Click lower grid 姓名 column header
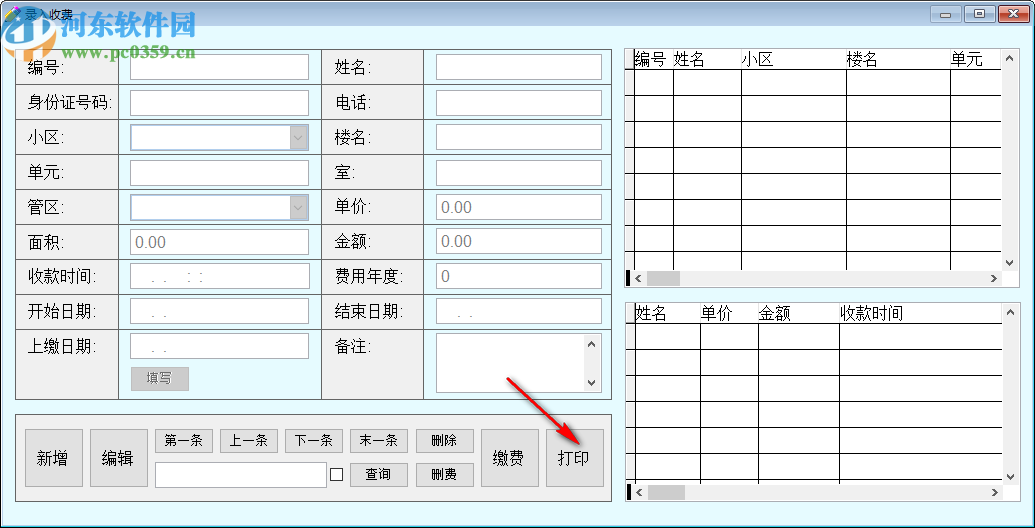Screen dimensions: 1035x528 click(667, 313)
